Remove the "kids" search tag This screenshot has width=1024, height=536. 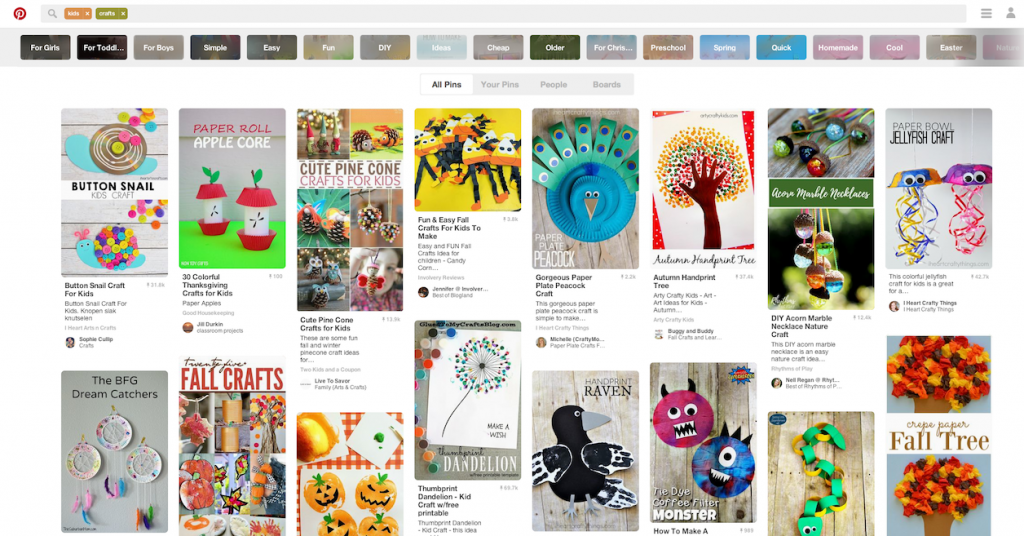click(87, 14)
